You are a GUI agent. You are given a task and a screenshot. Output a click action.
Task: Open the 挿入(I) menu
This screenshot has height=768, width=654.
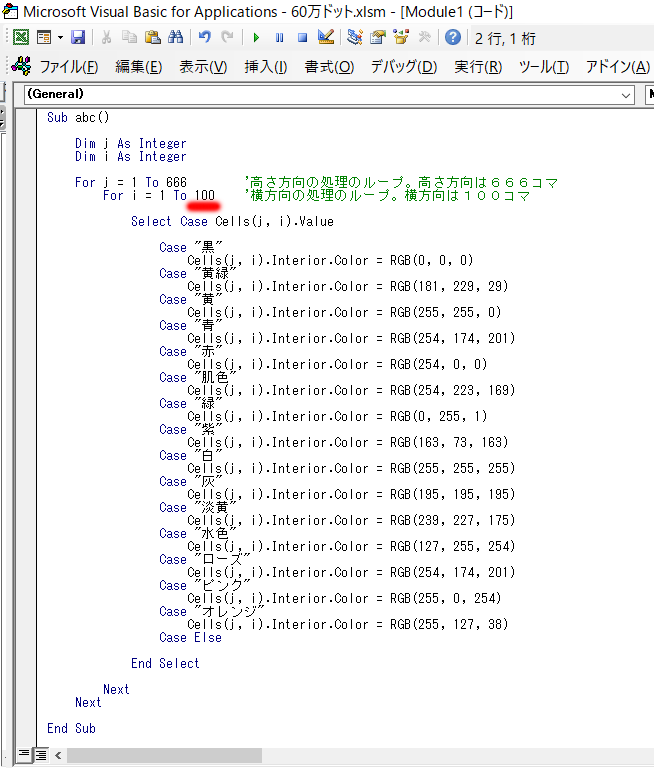pos(266,67)
